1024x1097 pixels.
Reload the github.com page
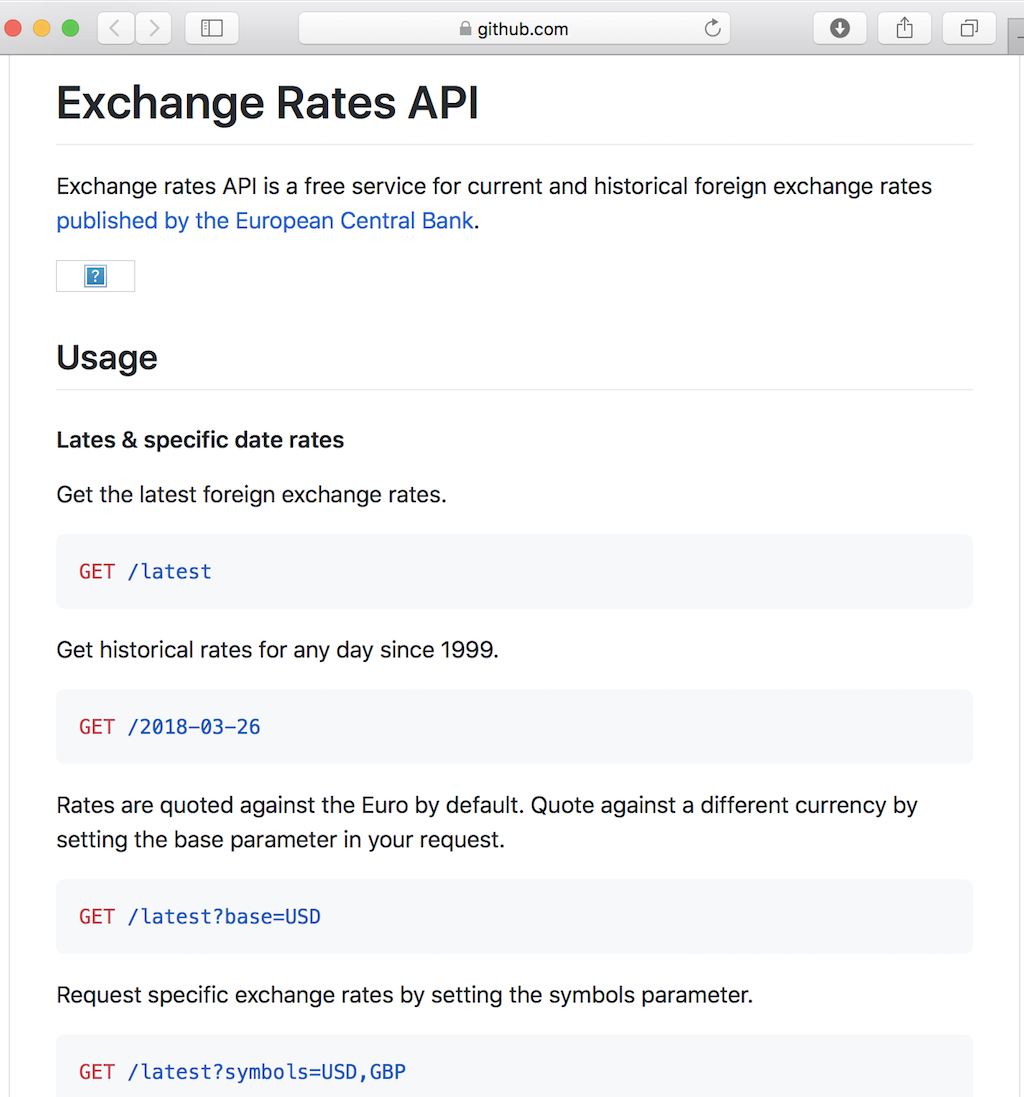click(713, 28)
